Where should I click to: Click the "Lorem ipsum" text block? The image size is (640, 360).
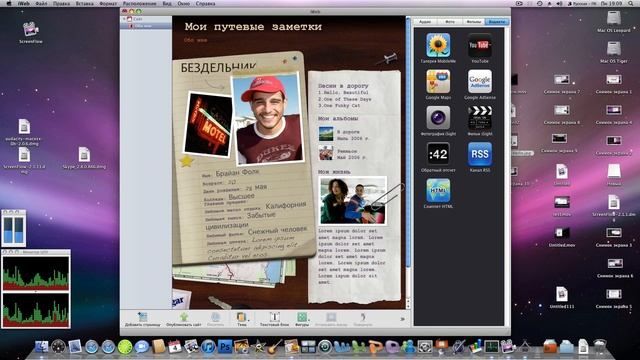351,256
